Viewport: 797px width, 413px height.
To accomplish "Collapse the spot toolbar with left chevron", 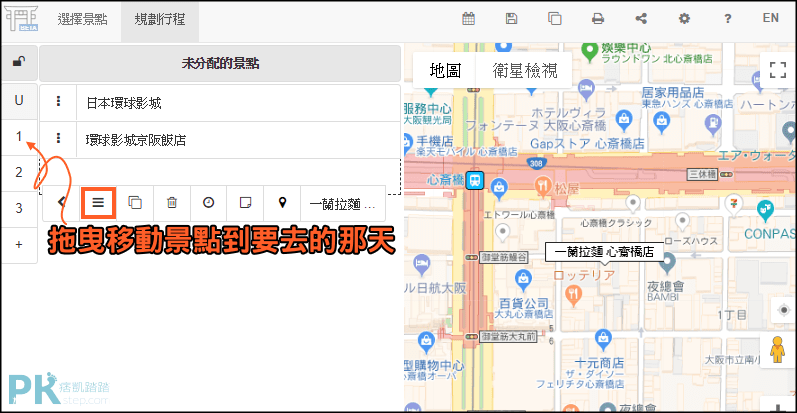I will tap(62, 202).
